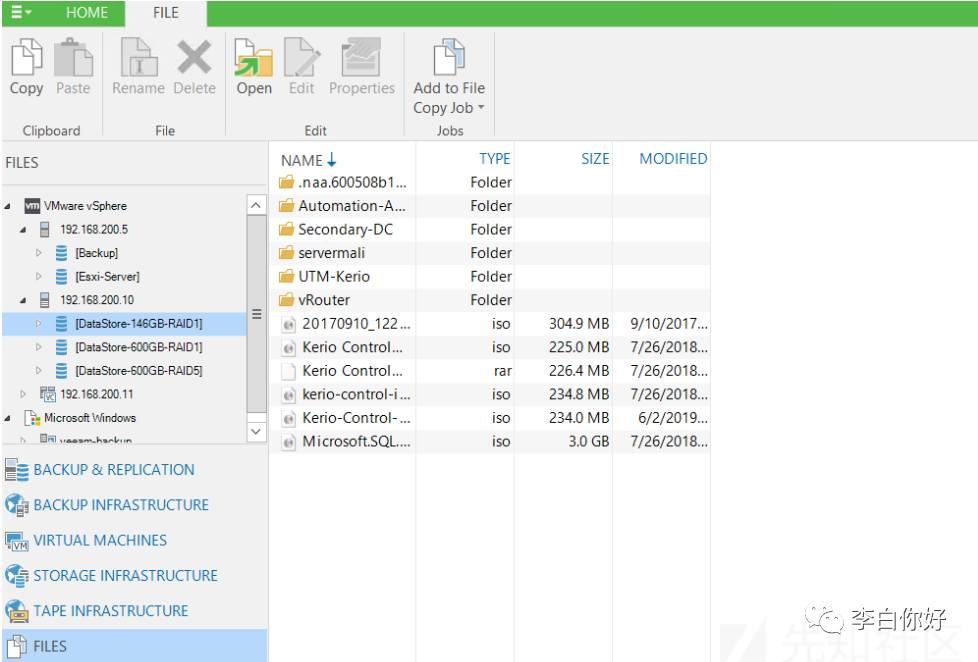Expand the [Esxi-Server] datastore node
This screenshot has height=662, width=978.
[x=39, y=276]
